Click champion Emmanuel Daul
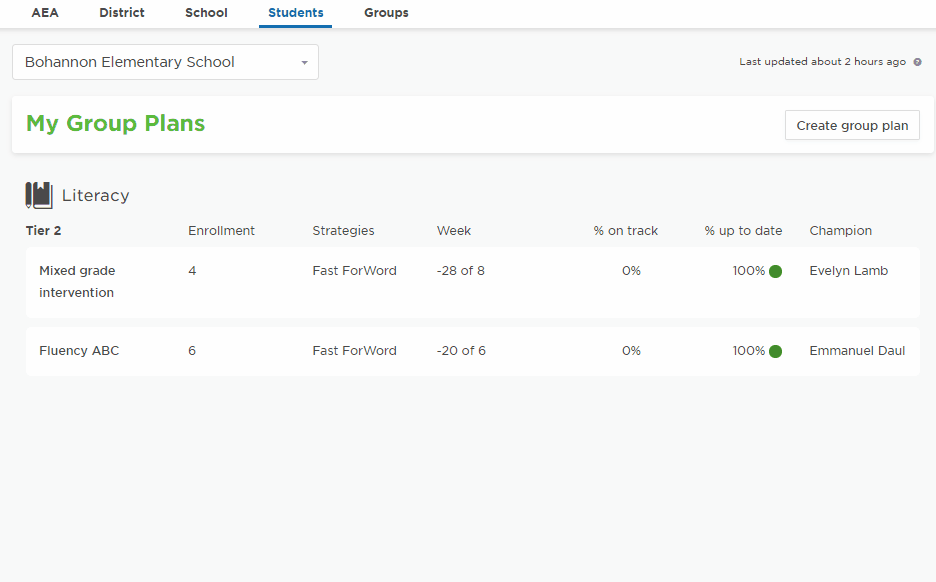936x582 pixels. (x=857, y=351)
